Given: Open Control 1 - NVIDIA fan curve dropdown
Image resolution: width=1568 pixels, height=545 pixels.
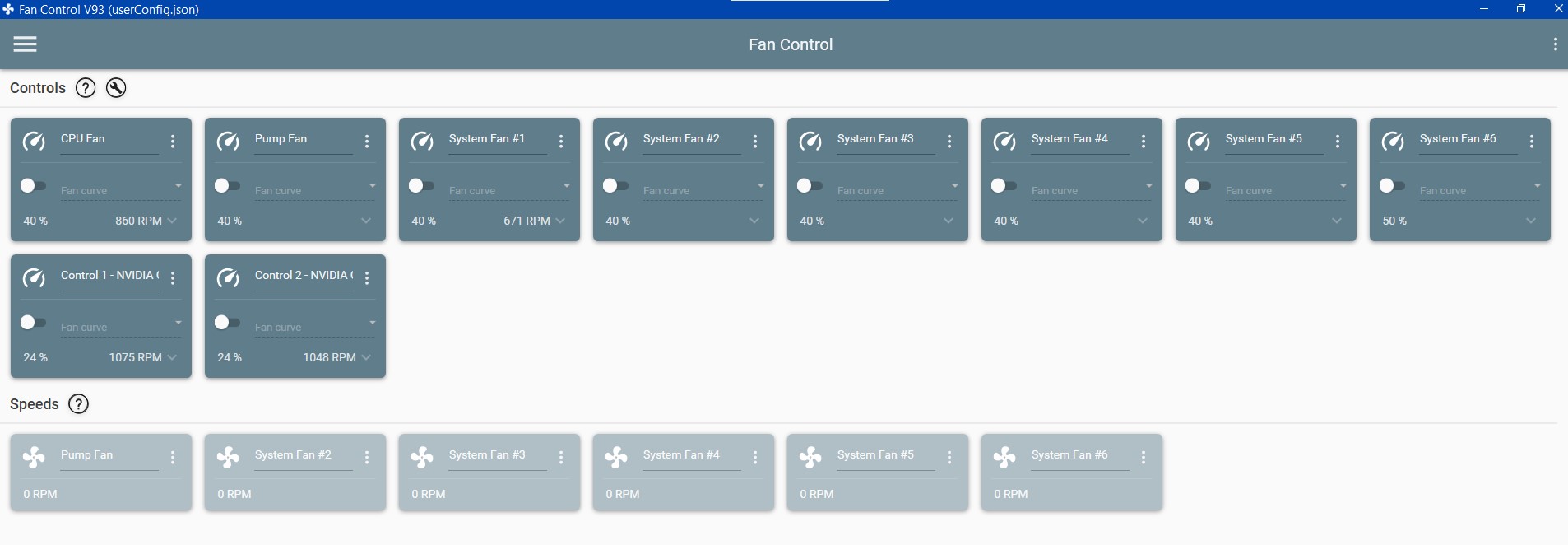Looking at the screenshot, I should pos(122,325).
